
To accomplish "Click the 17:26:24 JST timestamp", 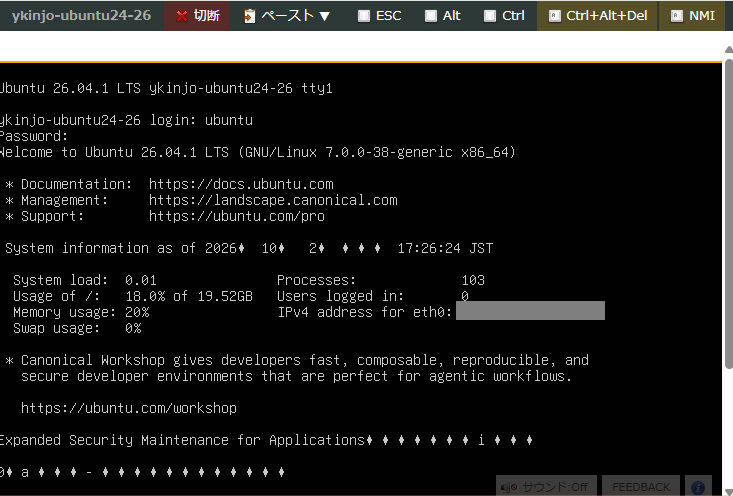I will tap(445, 248).
